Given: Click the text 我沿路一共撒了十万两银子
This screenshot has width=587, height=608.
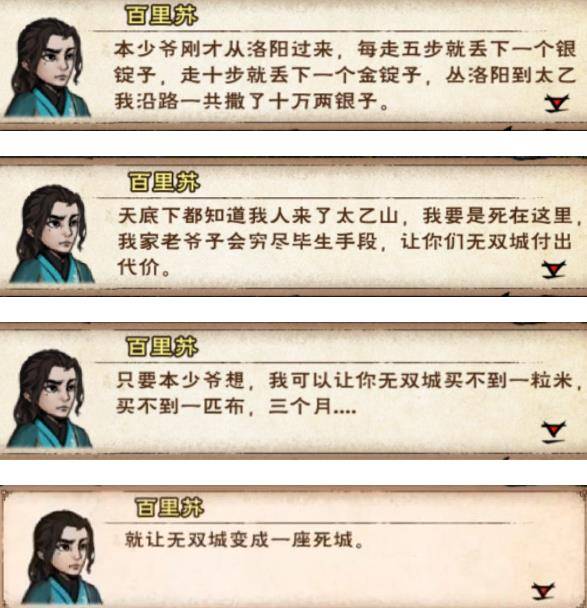Looking at the screenshot, I should pos(247,101).
